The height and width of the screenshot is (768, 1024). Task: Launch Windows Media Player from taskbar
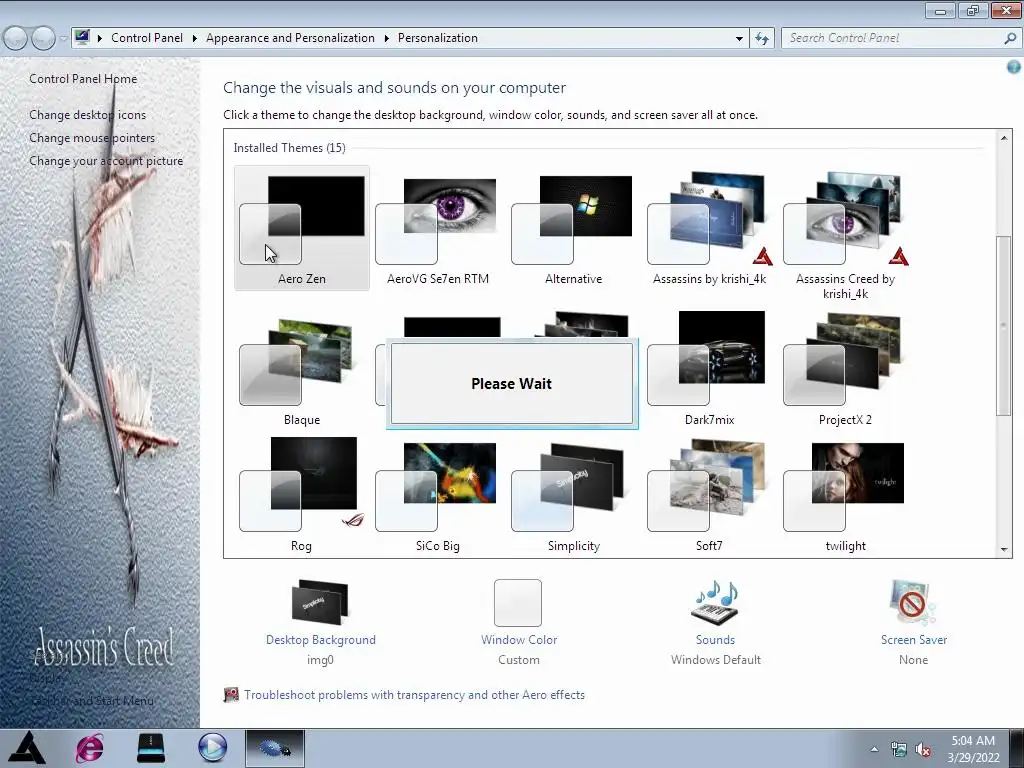pyautogui.click(x=212, y=748)
